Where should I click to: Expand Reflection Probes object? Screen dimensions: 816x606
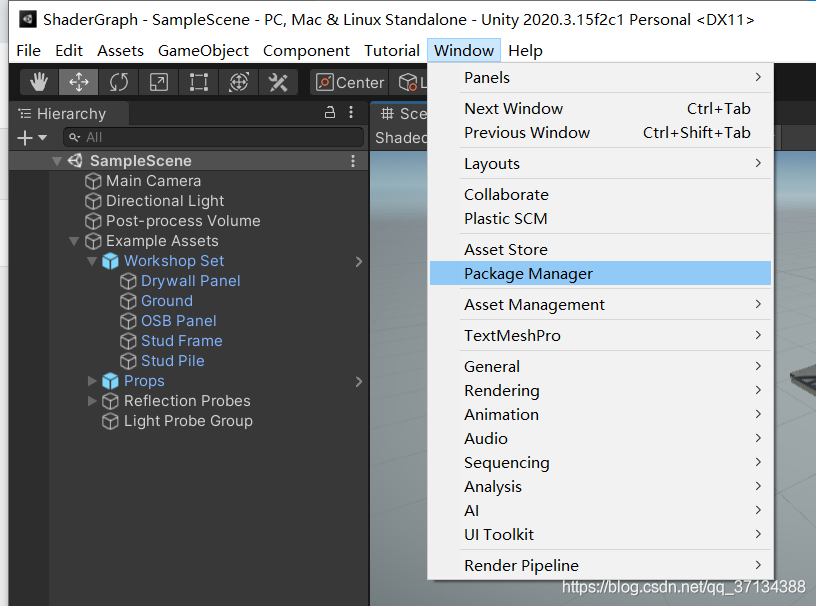(x=92, y=401)
